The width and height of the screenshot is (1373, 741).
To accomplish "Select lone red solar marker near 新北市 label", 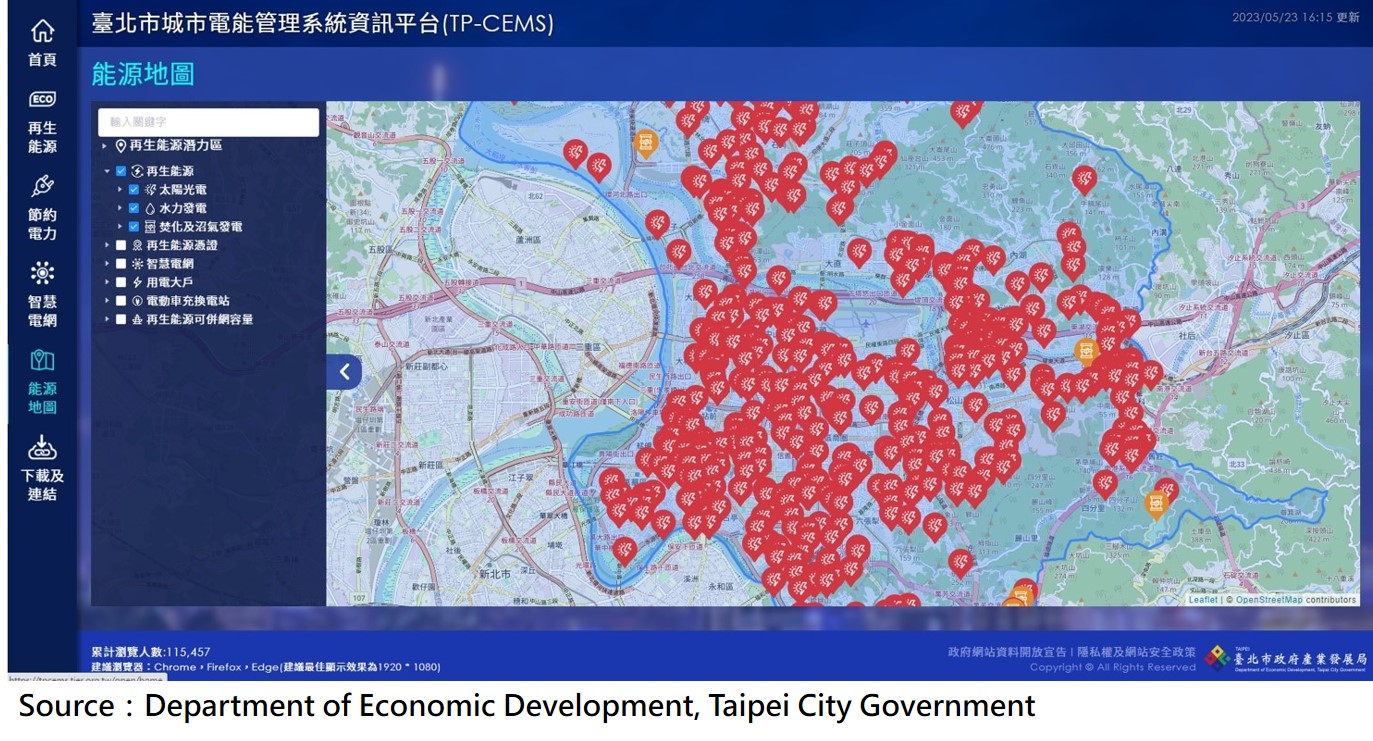I will click(624, 551).
